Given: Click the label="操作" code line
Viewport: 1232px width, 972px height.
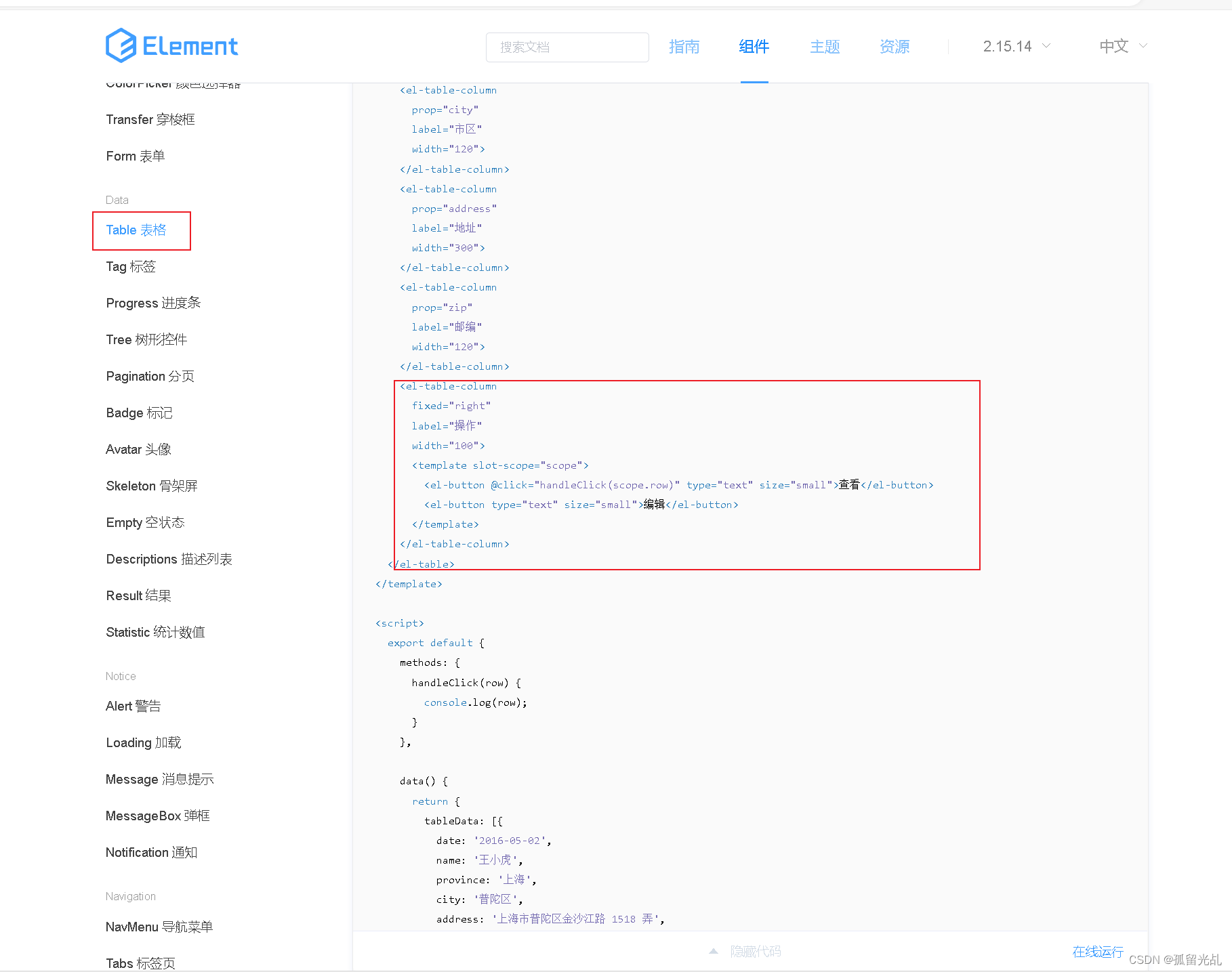Looking at the screenshot, I should coord(447,425).
